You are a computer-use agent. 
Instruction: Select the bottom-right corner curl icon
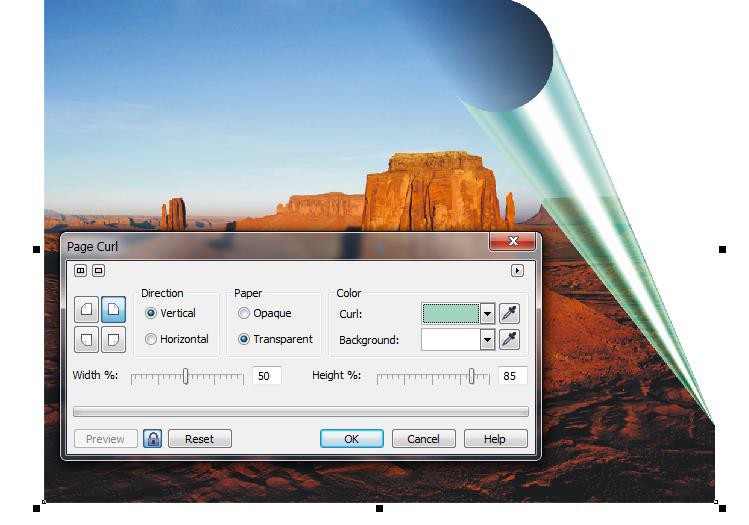114,340
